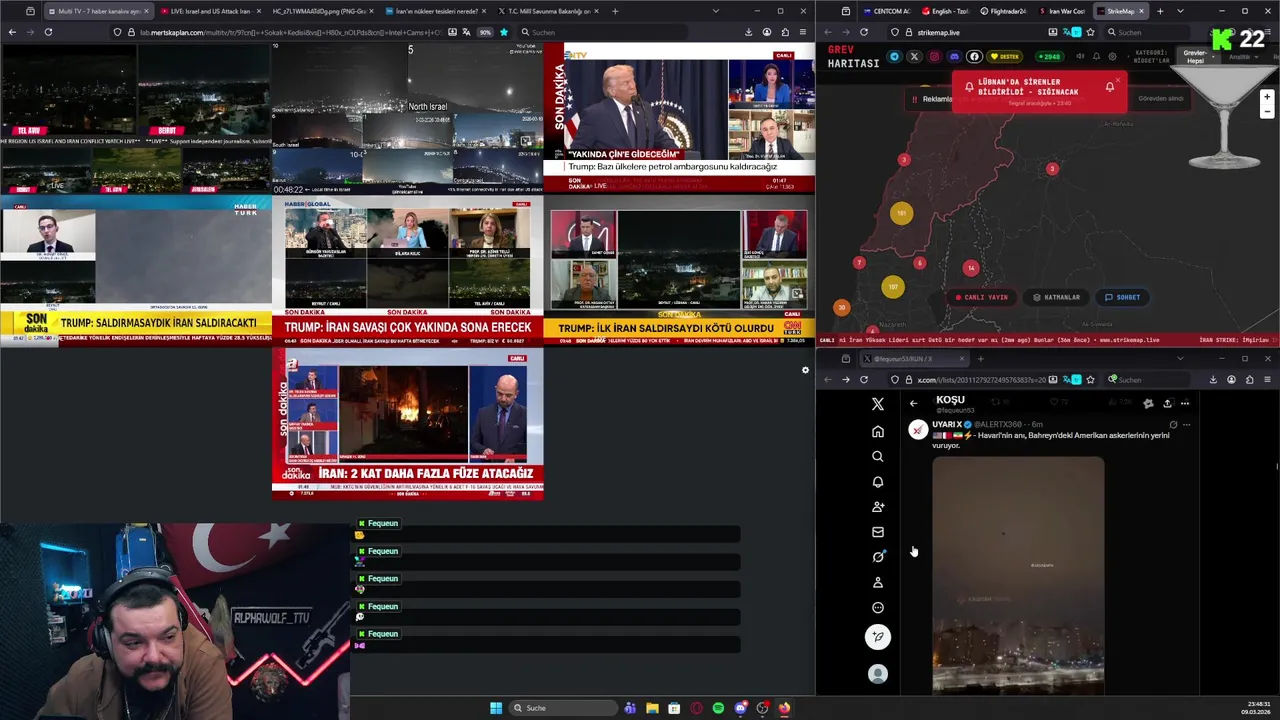Click the CANLI YAYIN live button
Screen dimensions: 1280x720
(x=982, y=297)
